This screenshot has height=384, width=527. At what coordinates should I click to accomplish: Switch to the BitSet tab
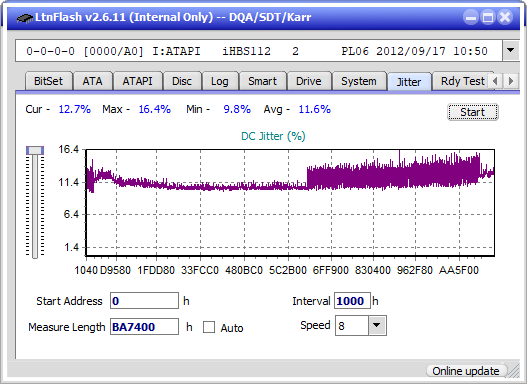point(48,81)
